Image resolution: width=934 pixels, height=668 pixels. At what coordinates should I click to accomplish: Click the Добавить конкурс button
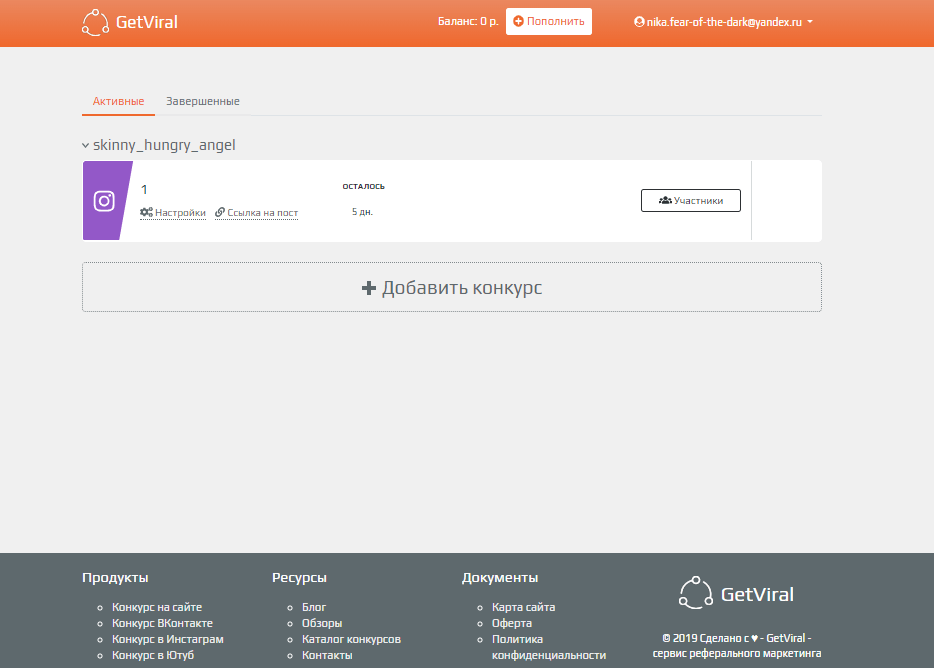point(451,288)
